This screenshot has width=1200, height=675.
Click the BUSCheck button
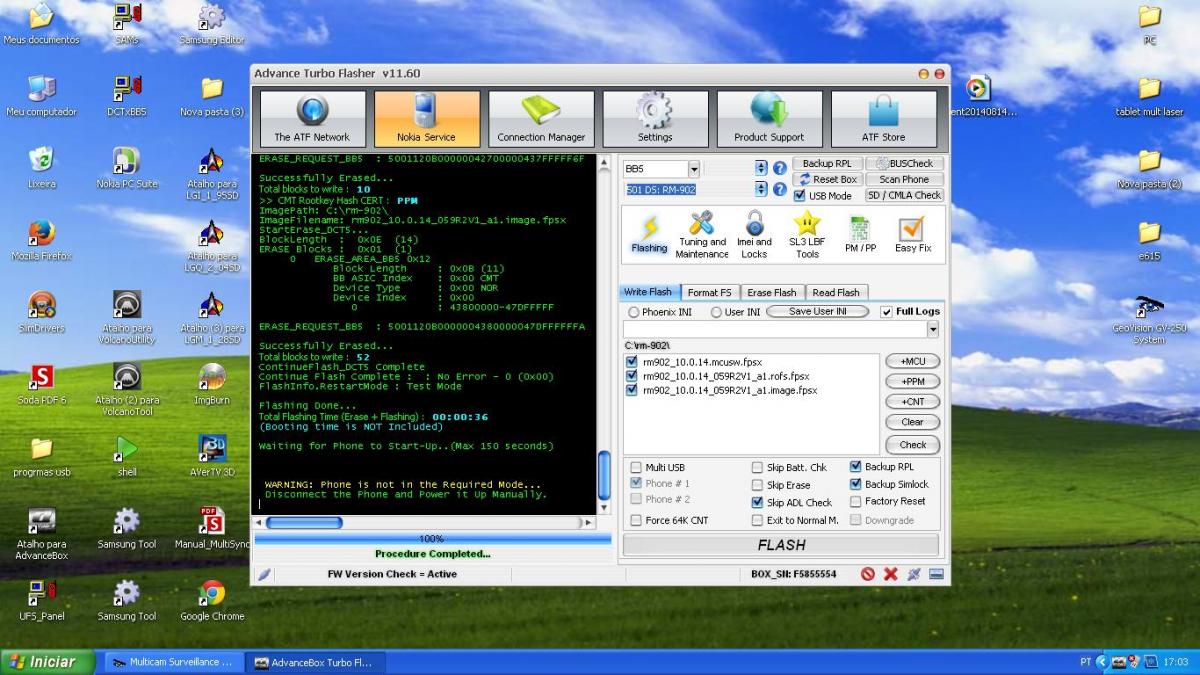tap(904, 164)
